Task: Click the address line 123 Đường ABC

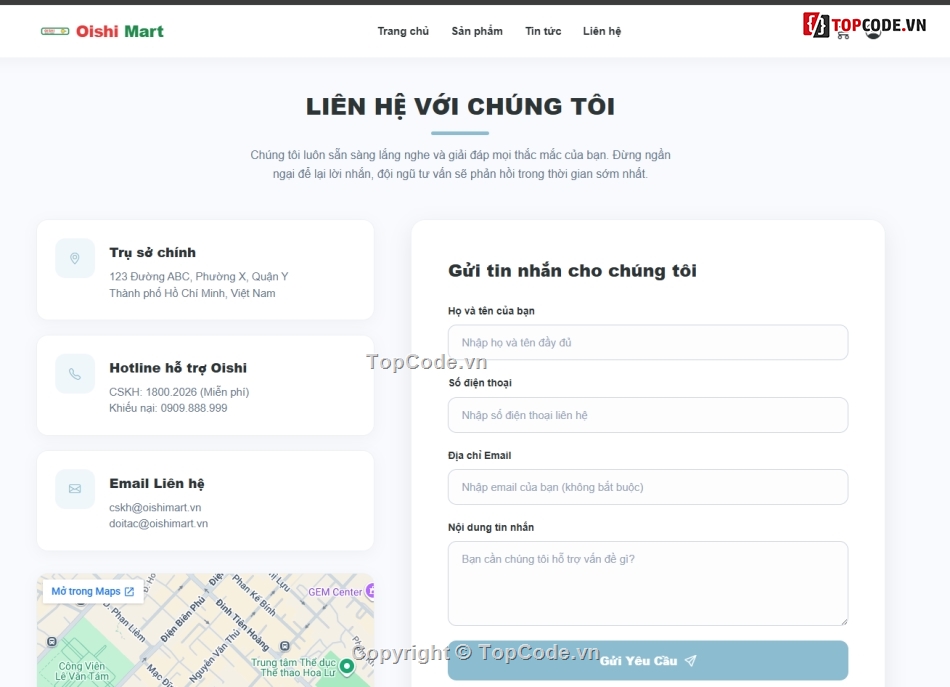Action: click(x=199, y=276)
